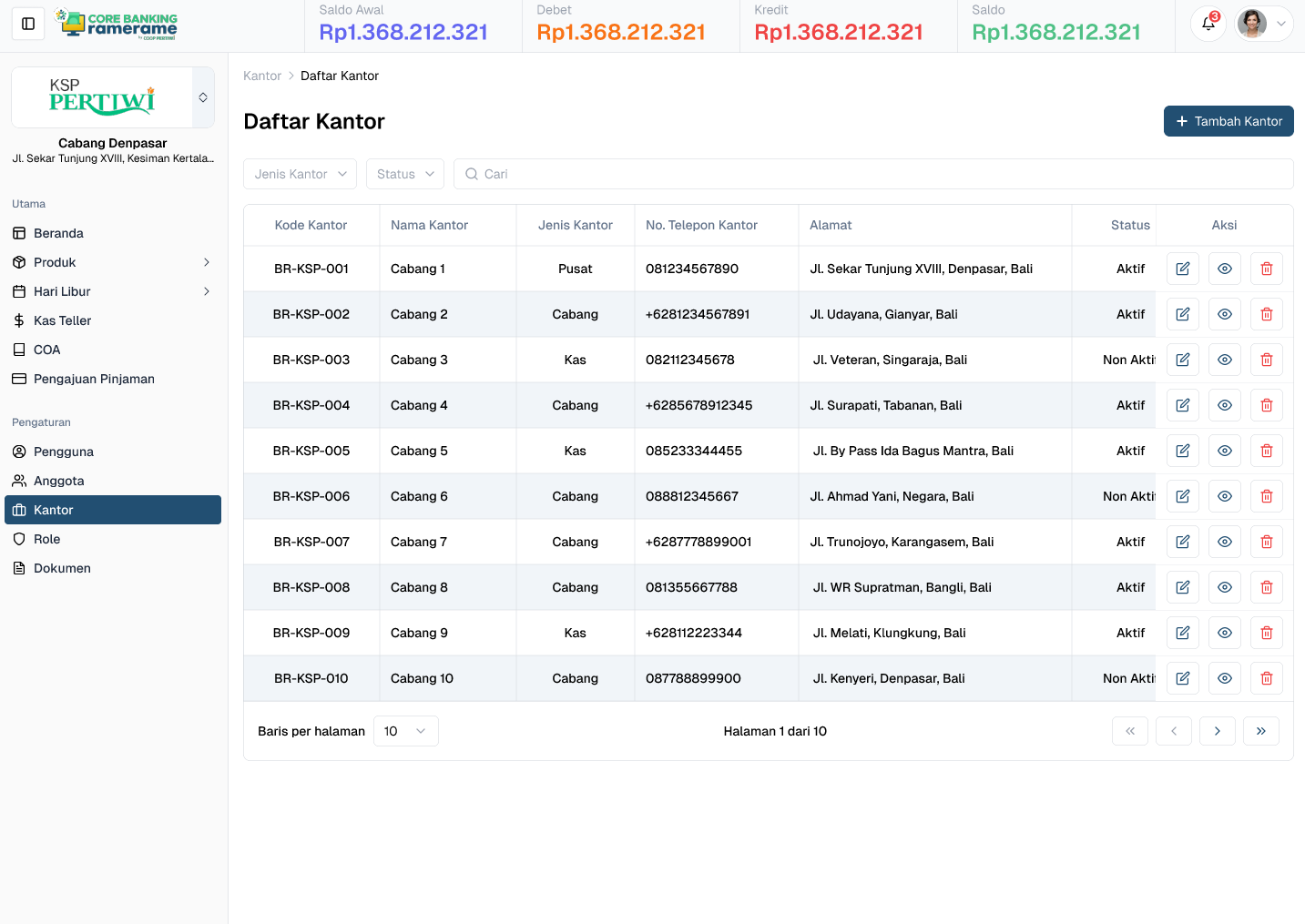
Task: View details of Cabang 2 eye icon
Action: pos(1224,314)
